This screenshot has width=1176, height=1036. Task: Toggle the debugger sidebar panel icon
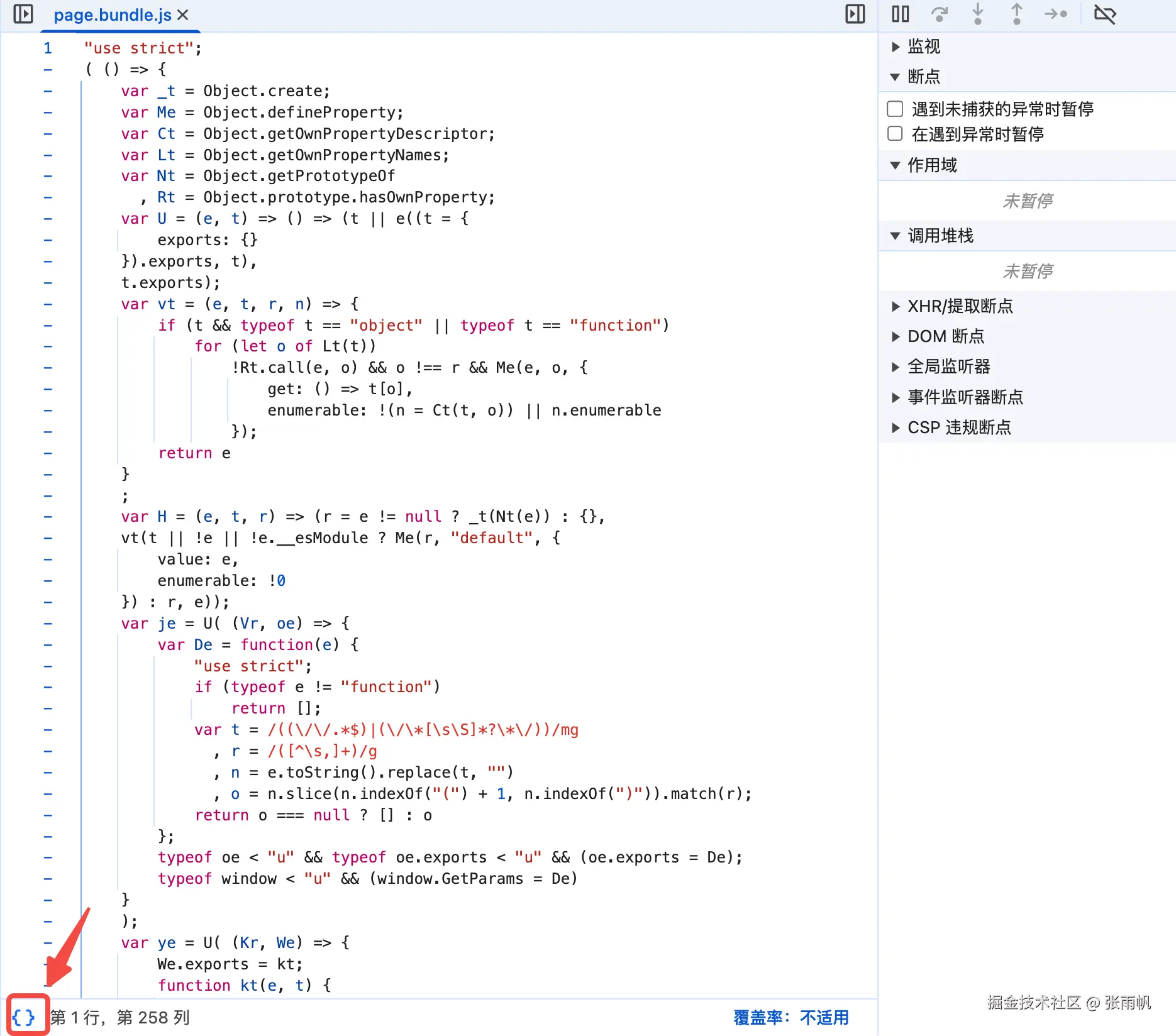tap(855, 14)
